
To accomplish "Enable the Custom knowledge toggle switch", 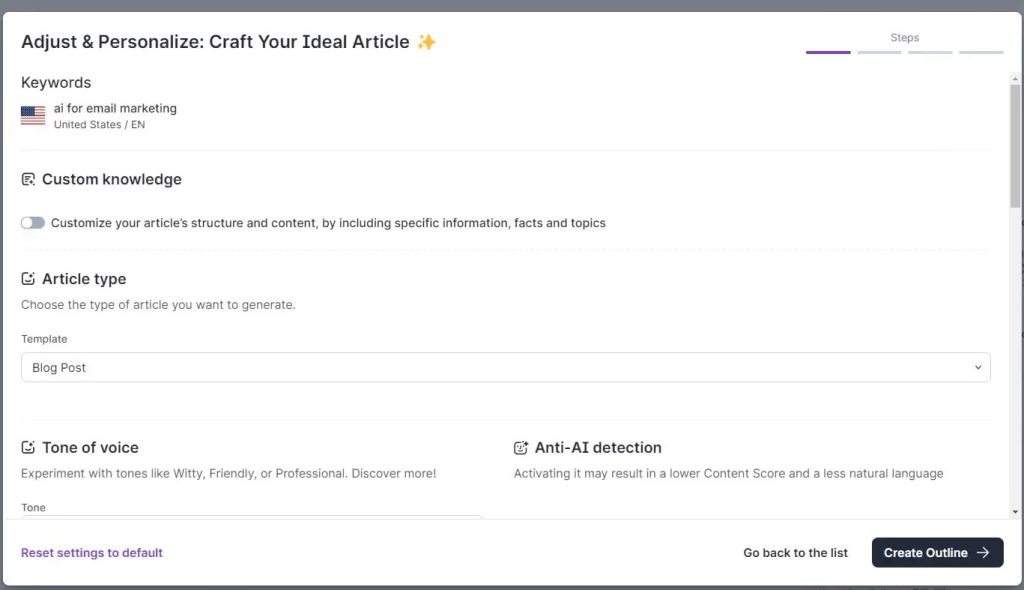I will click(33, 223).
